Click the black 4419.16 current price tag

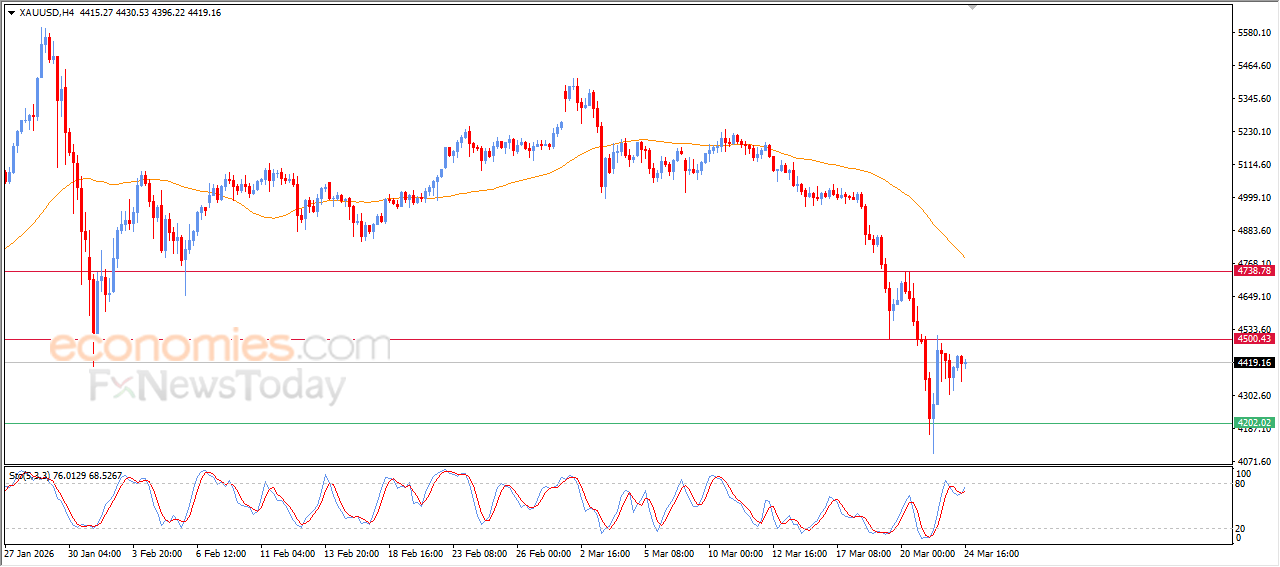click(1254, 363)
